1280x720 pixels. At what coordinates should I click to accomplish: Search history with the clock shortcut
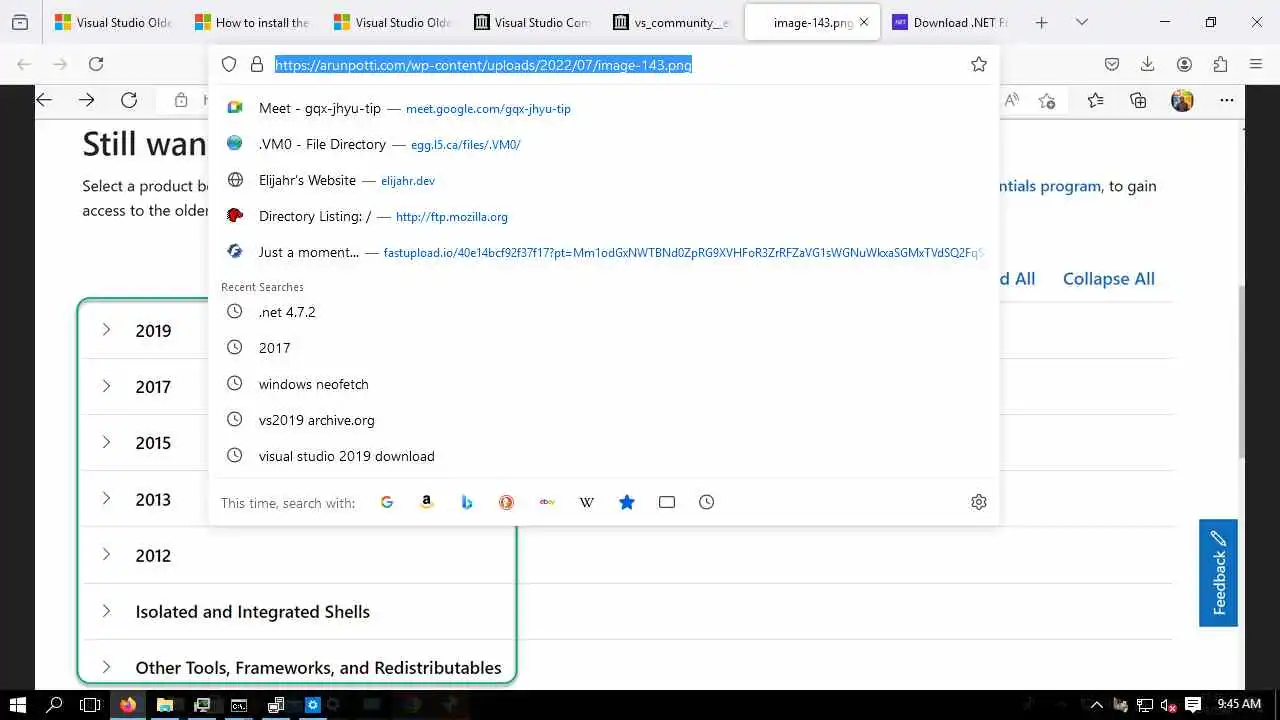click(x=707, y=502)
